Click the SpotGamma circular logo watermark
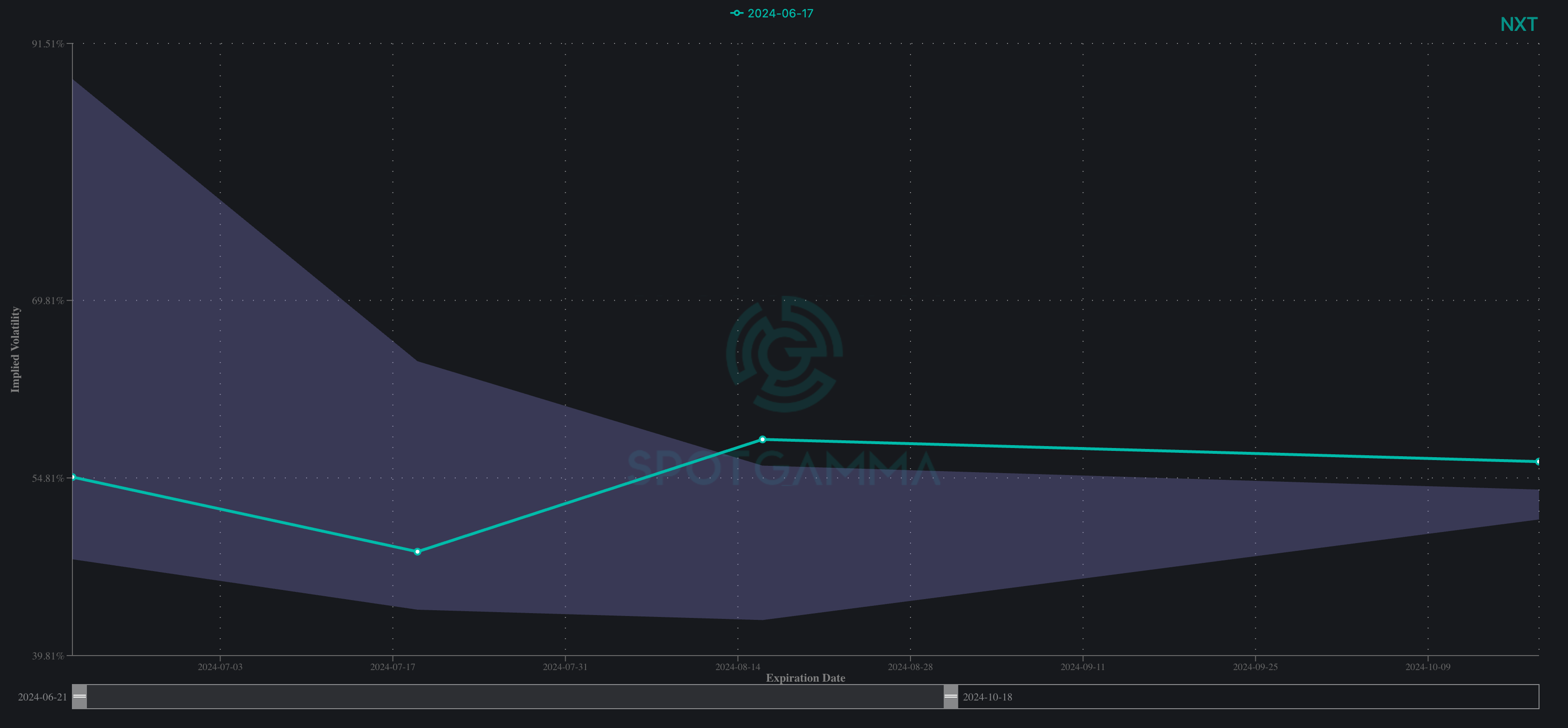 pos(784,354)
